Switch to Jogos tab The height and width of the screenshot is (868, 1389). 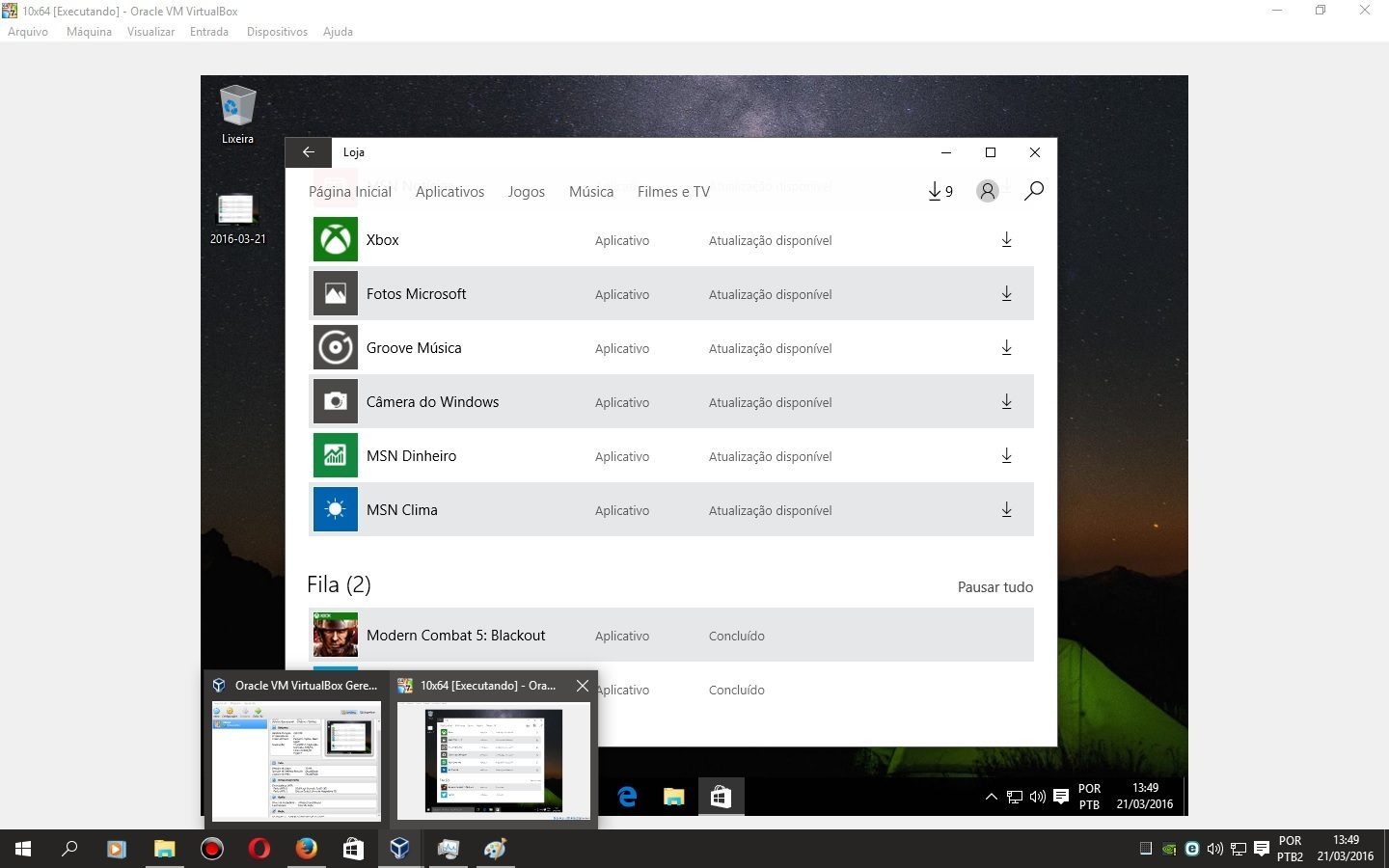click(x=526, y=192)
